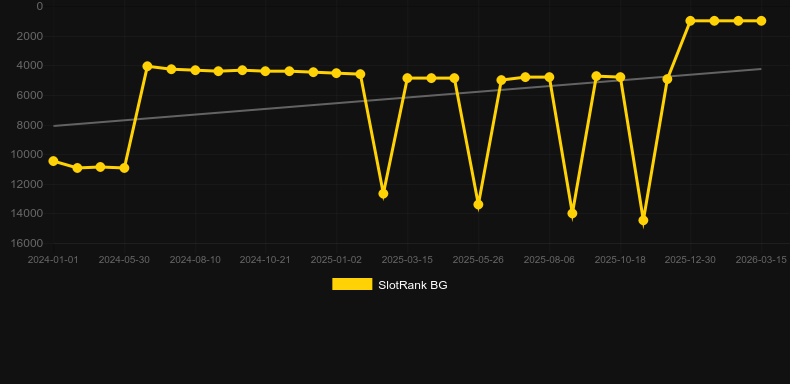Image resolution: width=790 pixels, height=384 pixels.
Task: Click the 2024-10-21 x-axis label
Action: pyautogui.click(x=265, y=260)
